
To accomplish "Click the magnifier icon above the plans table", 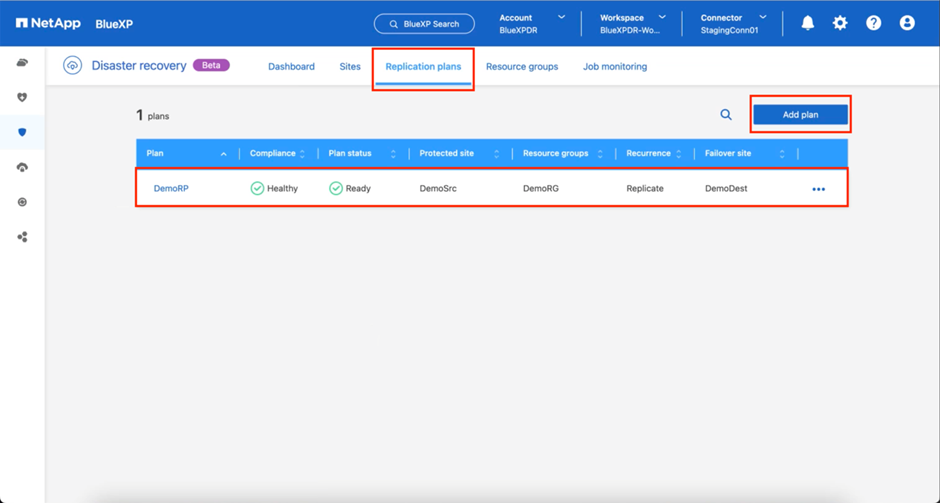I will (726, 115).
